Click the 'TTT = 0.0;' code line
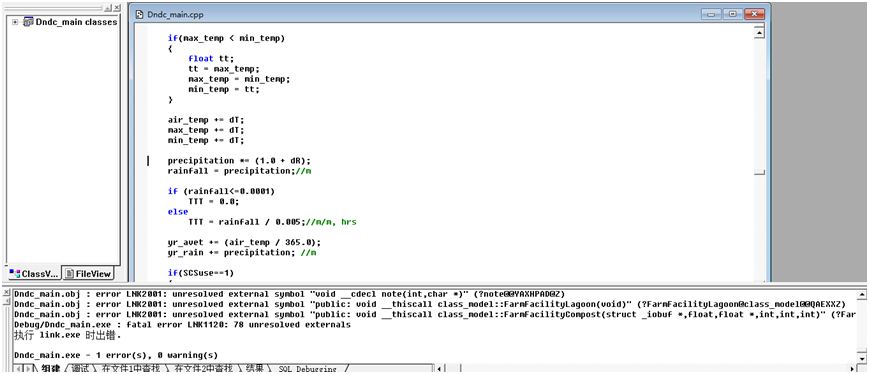 coord(213,202)
